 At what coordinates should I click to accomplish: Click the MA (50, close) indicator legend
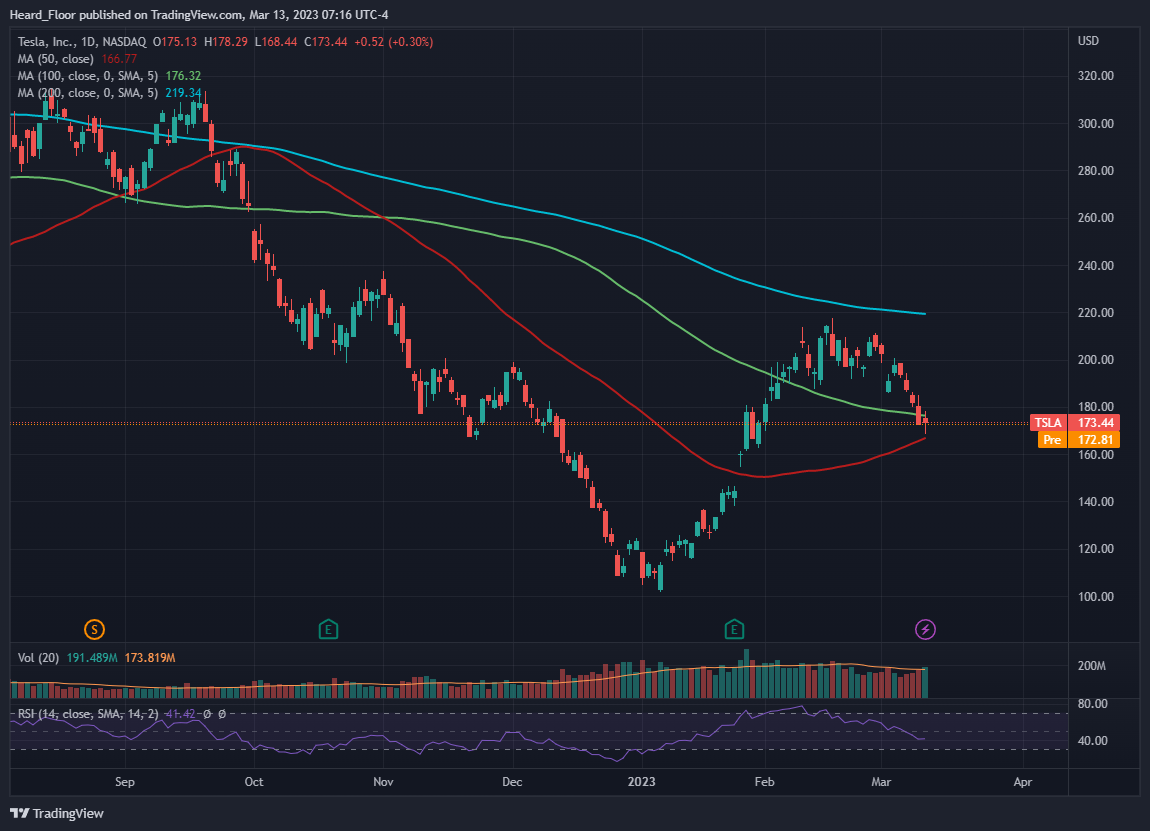pyautogui.click(x=56, y=59)
